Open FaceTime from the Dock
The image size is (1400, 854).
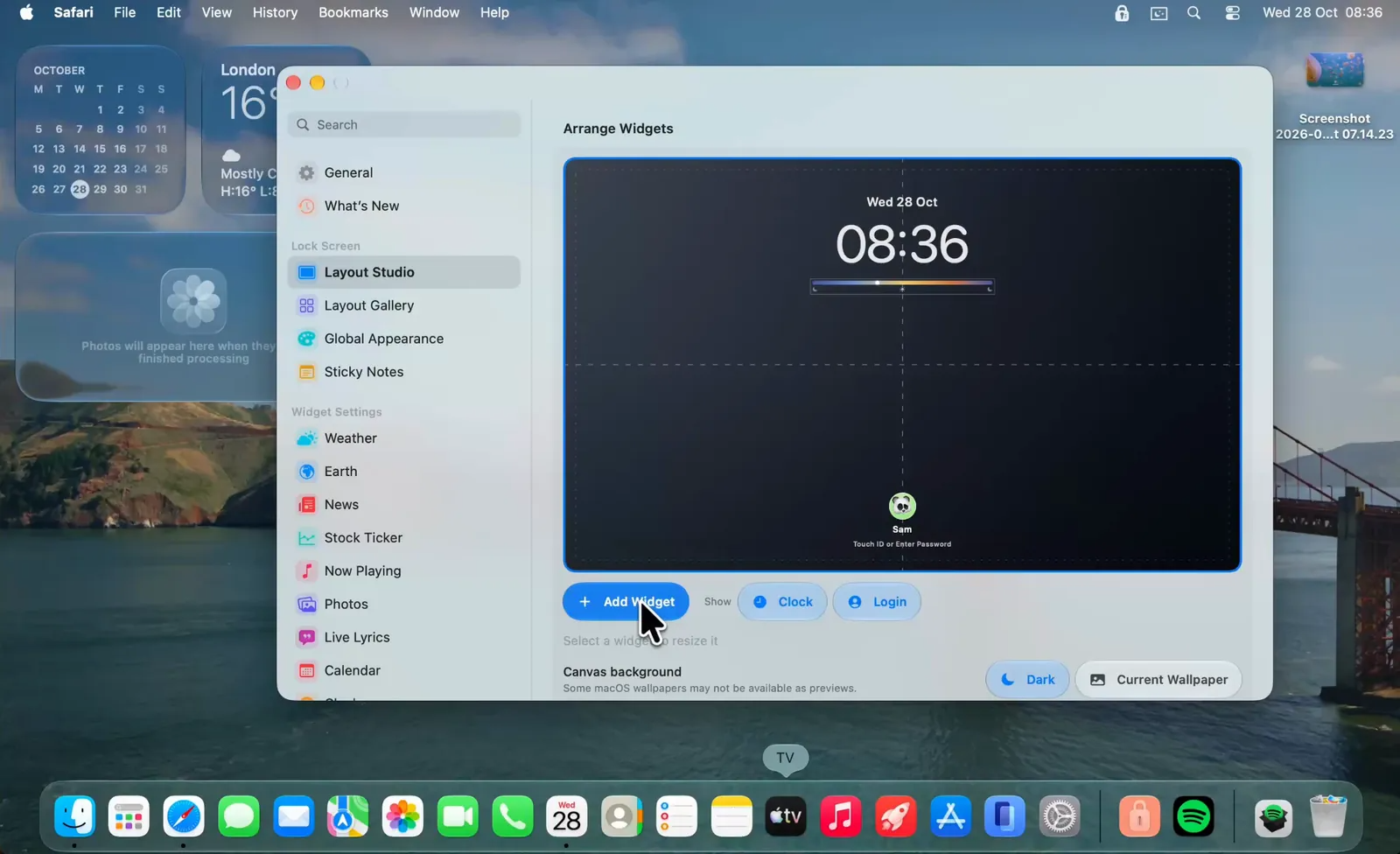(458, 817)
